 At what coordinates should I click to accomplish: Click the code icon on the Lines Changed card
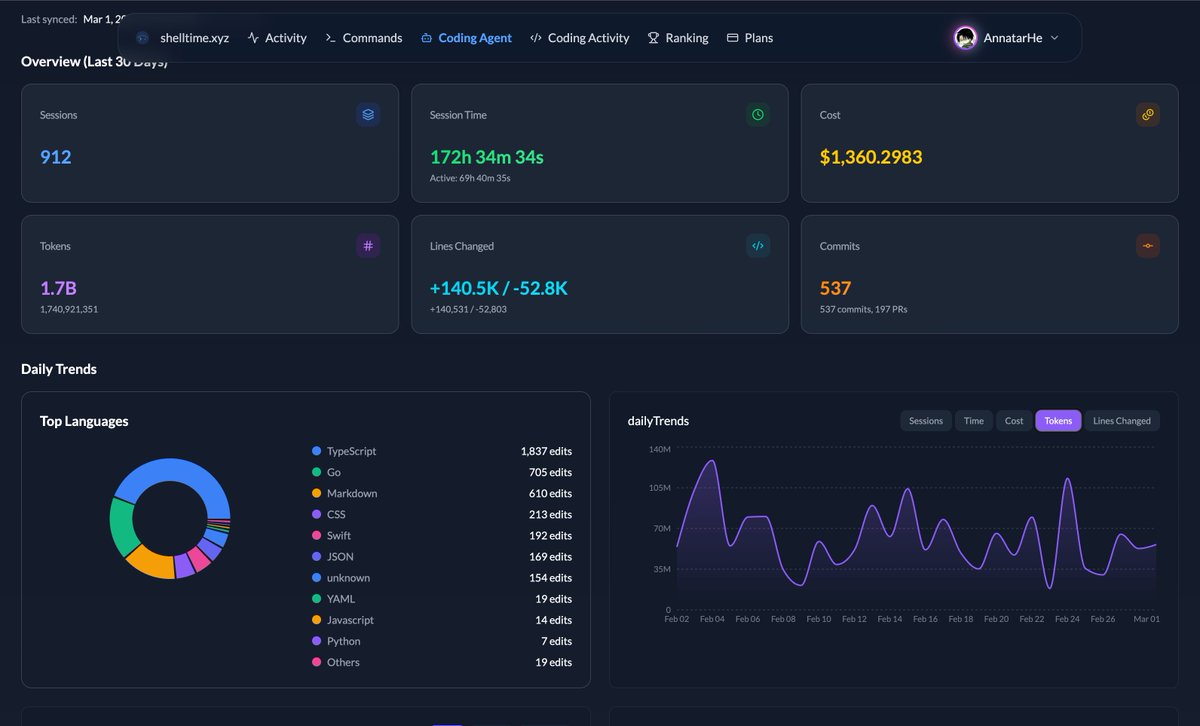coord(757,245)
